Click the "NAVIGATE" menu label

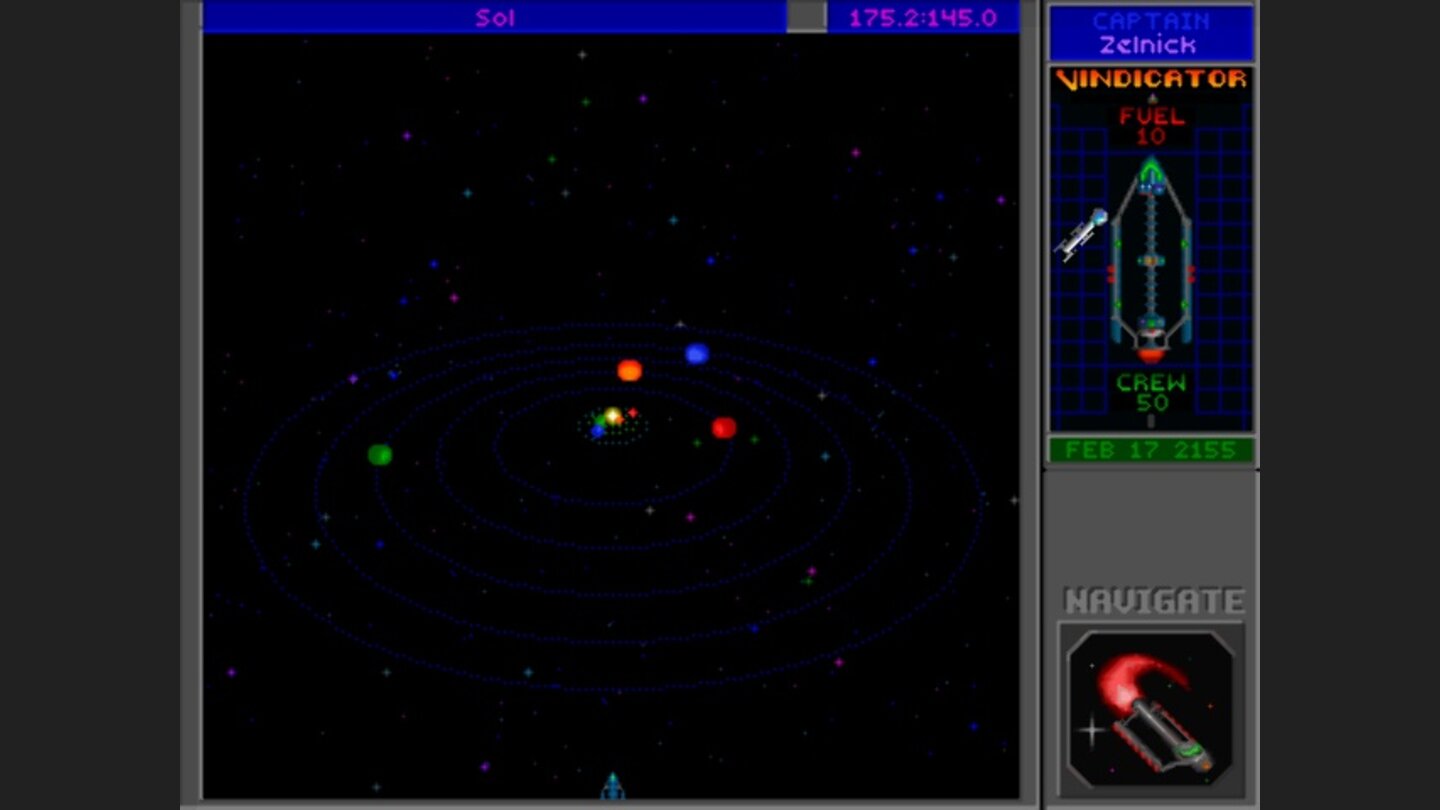[1154, 601]
